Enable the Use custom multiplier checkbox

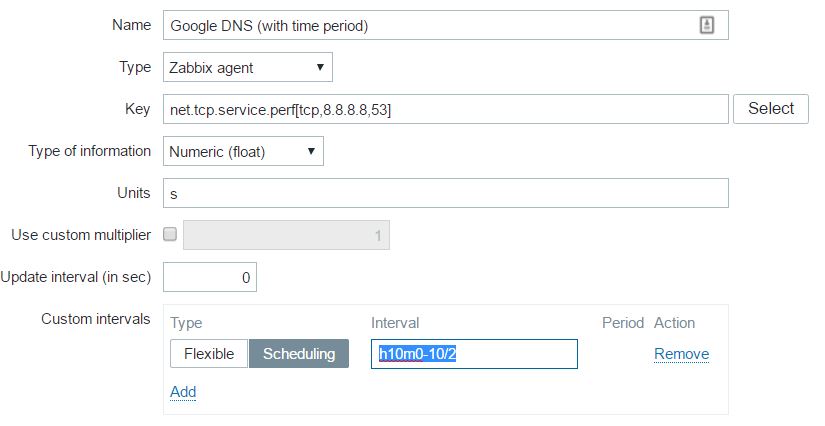point(170,235)
